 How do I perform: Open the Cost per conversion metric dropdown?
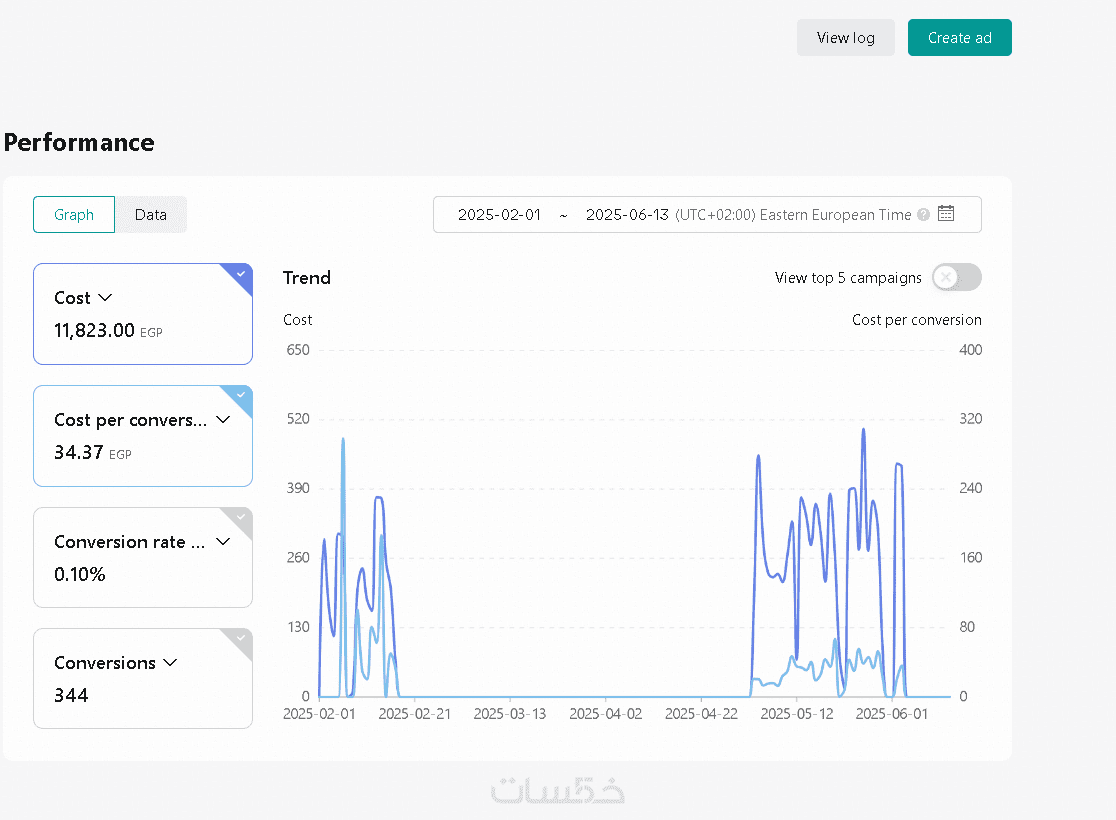pyautogui.click(x=223, y=420)
